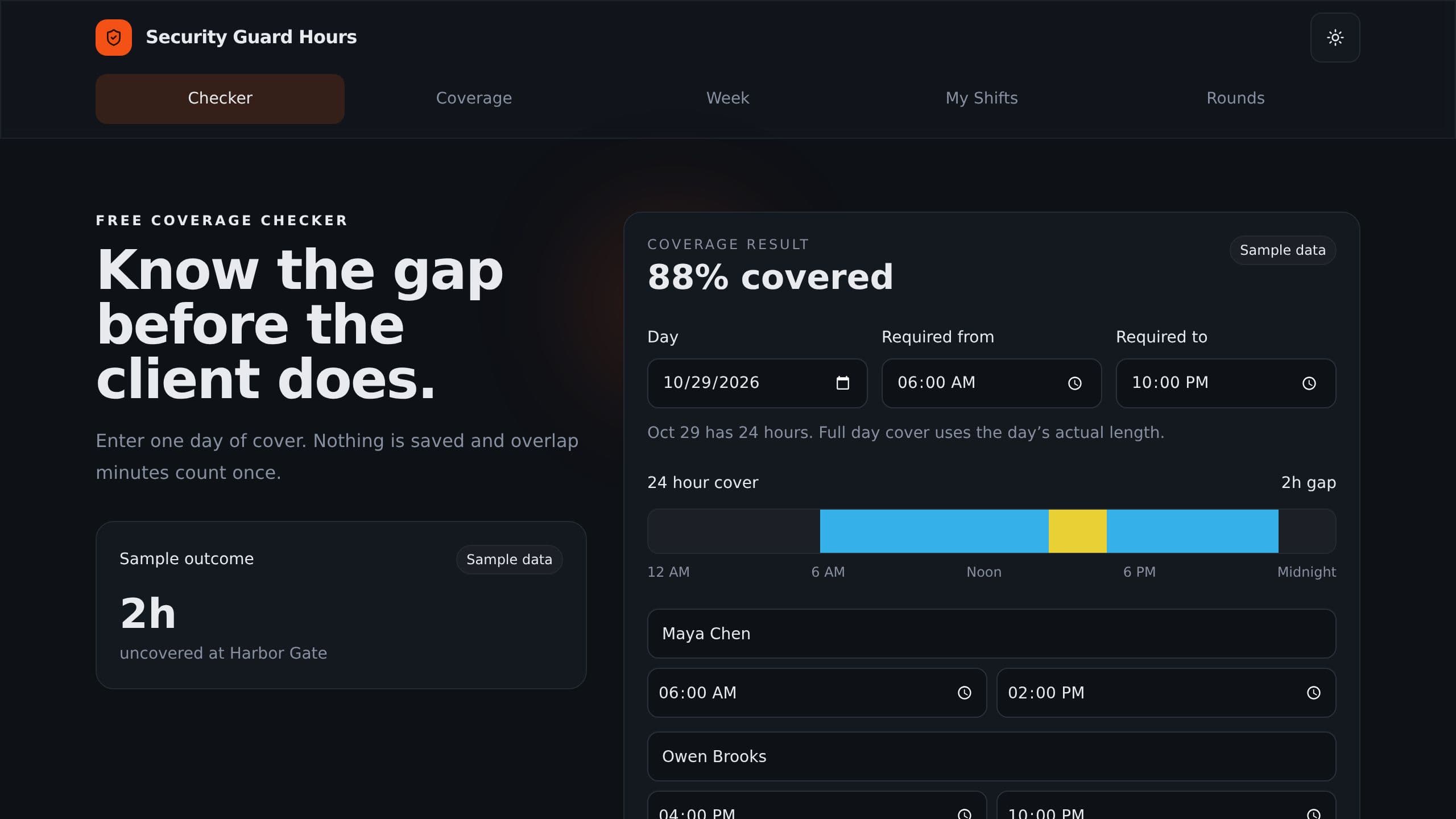This screenshot has width=1456, height=819.
Task: Click the 'Midnight' timeline label
Action: [1306, 572]
